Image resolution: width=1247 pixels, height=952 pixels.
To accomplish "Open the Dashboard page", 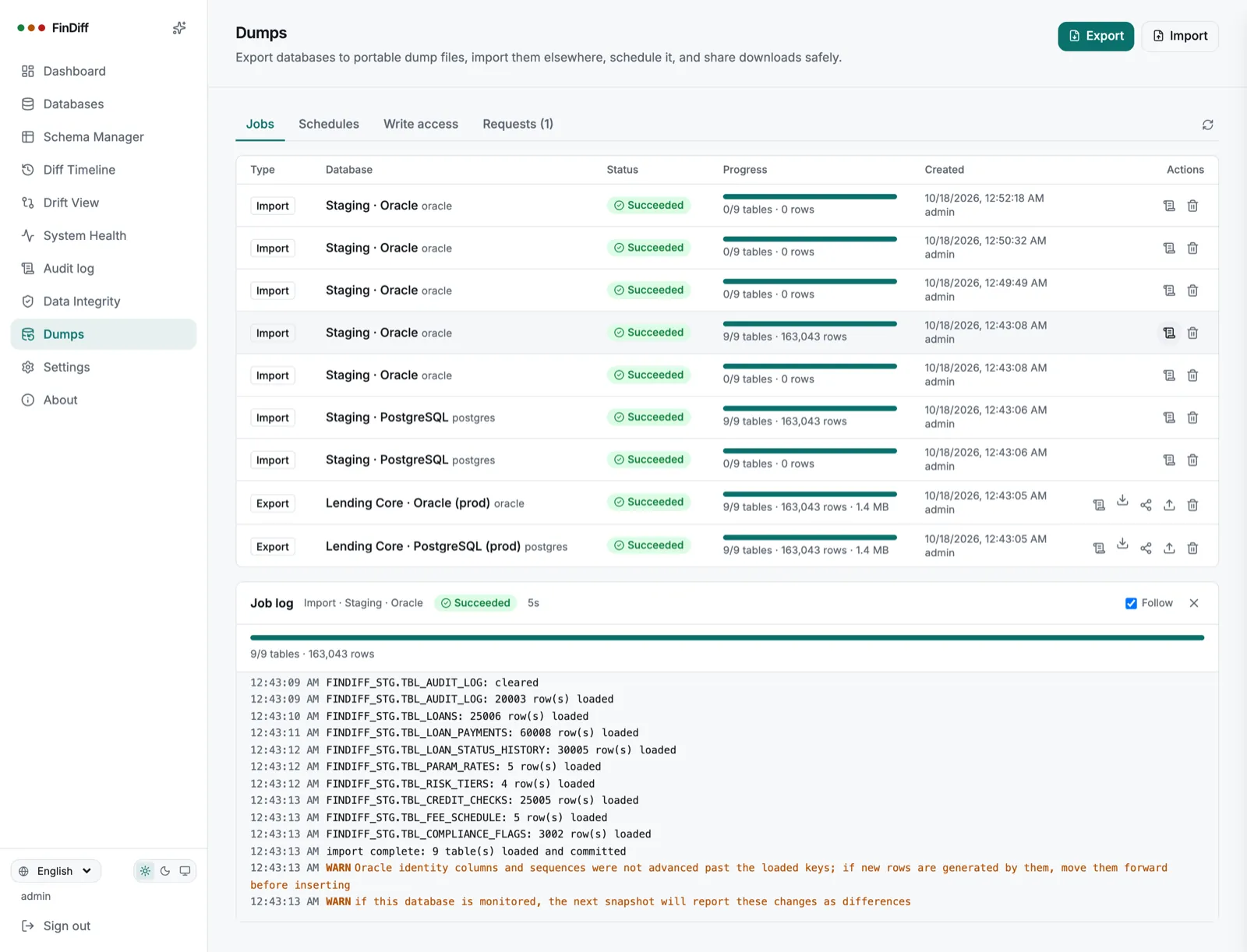I will click(104, 71).
